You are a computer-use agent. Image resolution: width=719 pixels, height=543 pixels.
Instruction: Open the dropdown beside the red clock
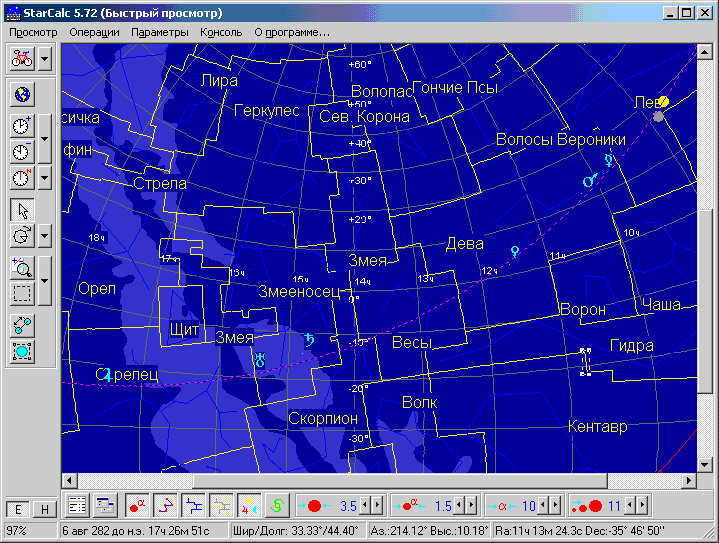click(45, 178)
